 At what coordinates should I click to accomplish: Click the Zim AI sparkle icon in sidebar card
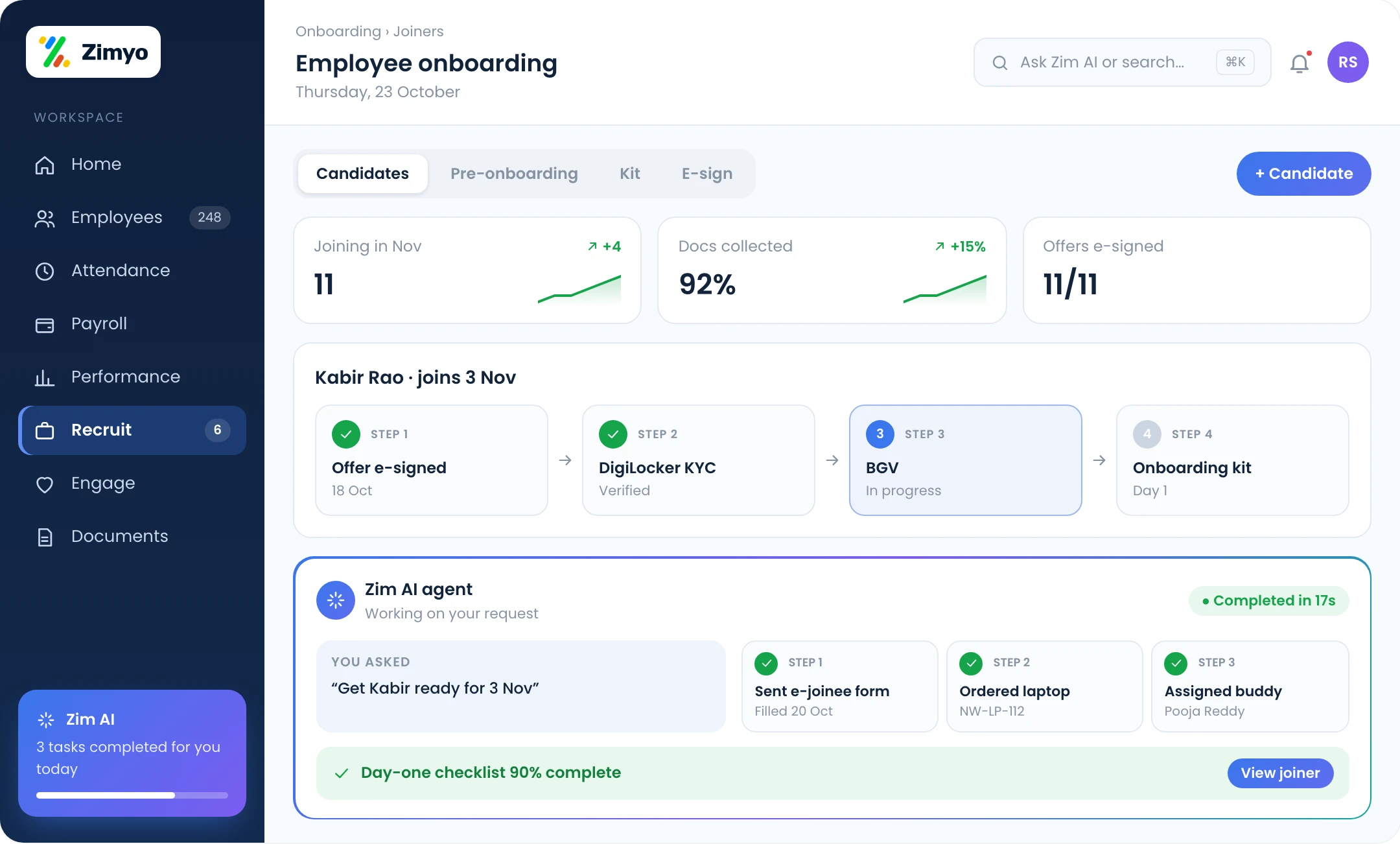point(46,720)
